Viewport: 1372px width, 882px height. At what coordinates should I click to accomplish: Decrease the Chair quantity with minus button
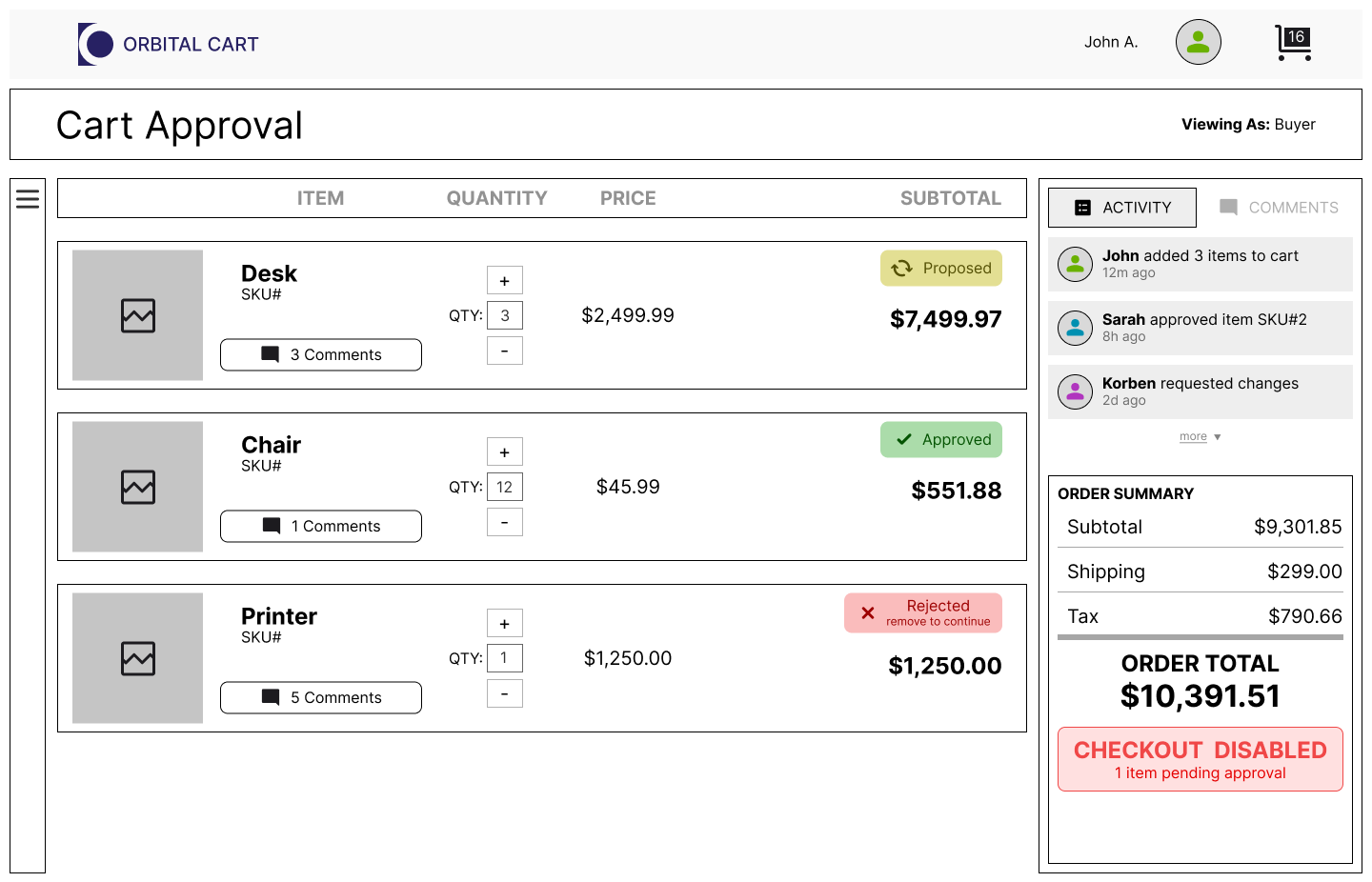click(505, 522)
